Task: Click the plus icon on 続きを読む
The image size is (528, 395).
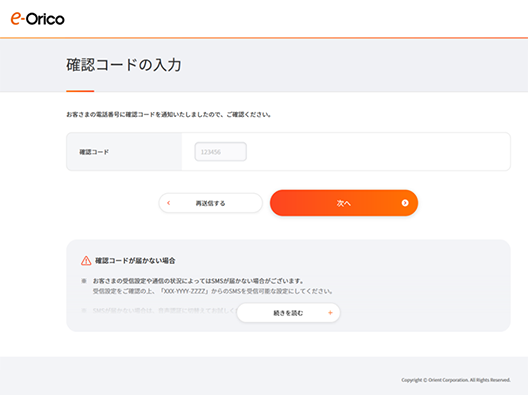Action: (x=330, y=313)
